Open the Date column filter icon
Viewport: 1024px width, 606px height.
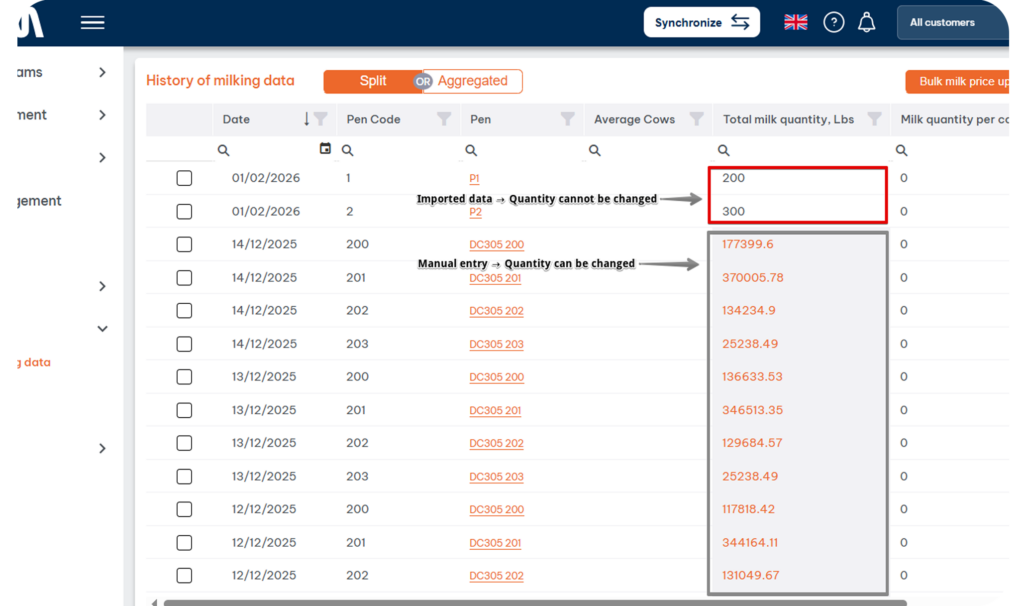click(x=320, y=119)
